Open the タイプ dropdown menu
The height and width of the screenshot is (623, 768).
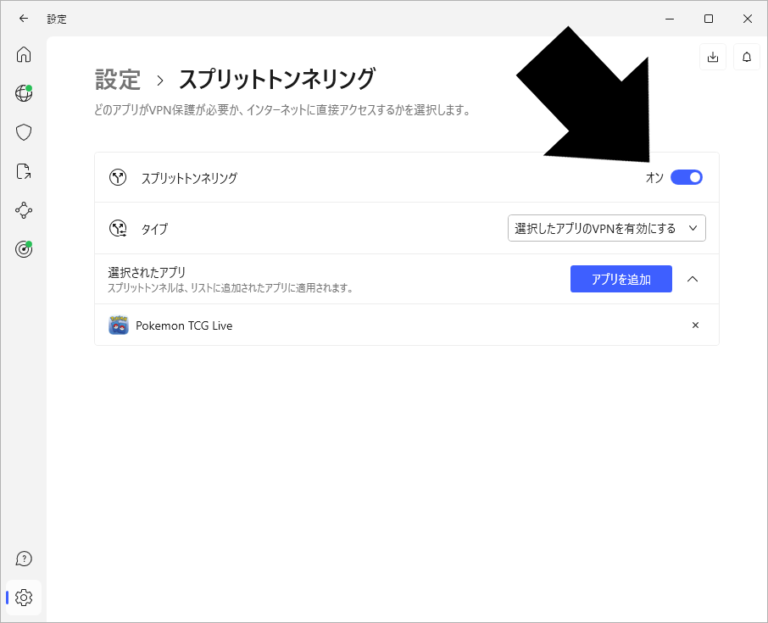[x=606, y=228]
